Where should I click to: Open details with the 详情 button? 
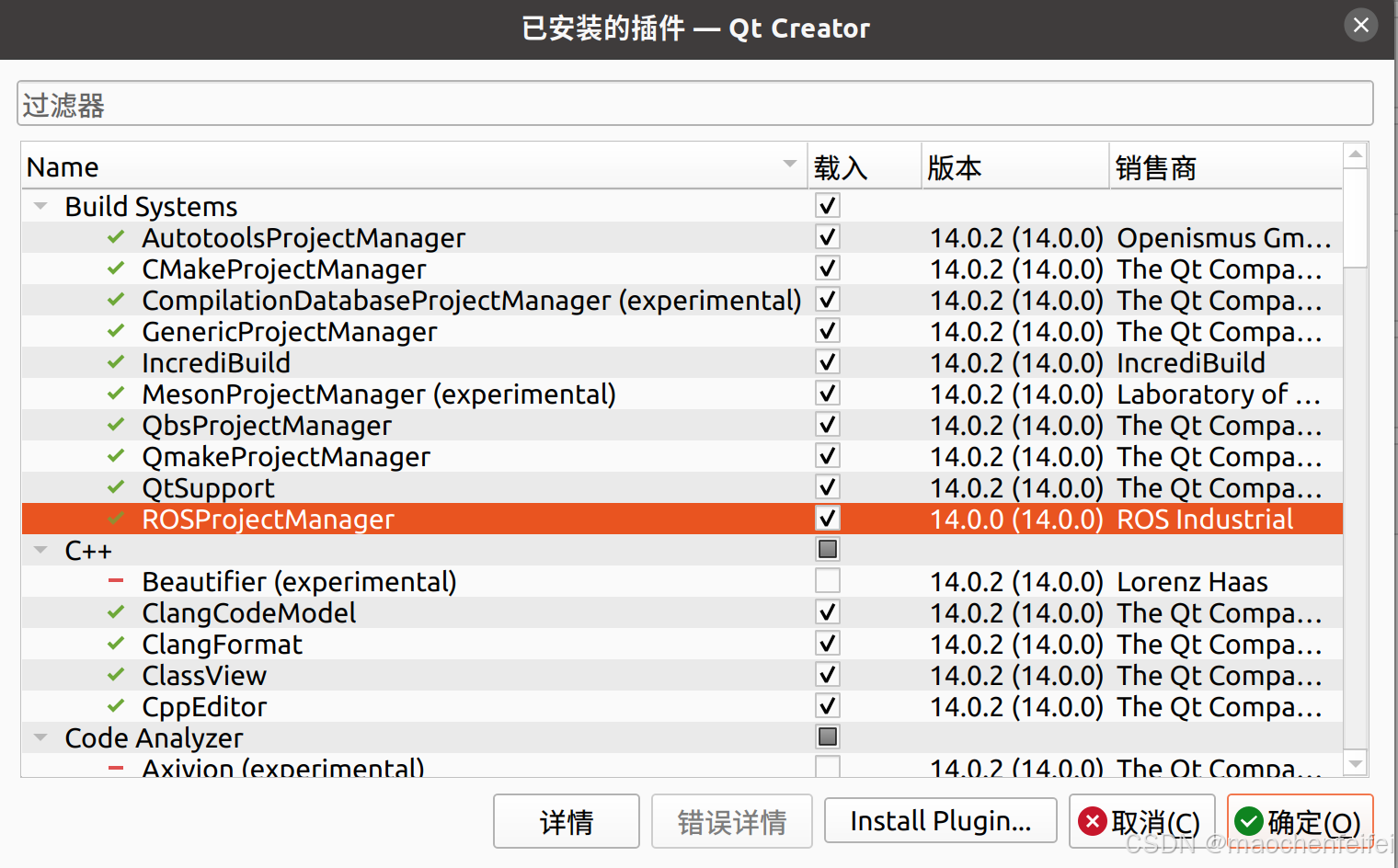566,820
